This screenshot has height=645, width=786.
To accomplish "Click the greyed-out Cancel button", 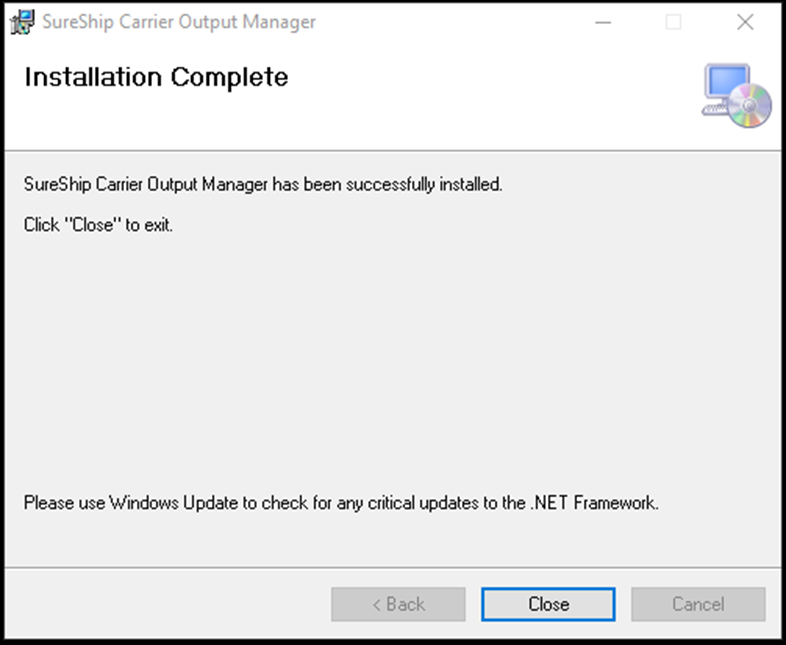I will 698,604.
